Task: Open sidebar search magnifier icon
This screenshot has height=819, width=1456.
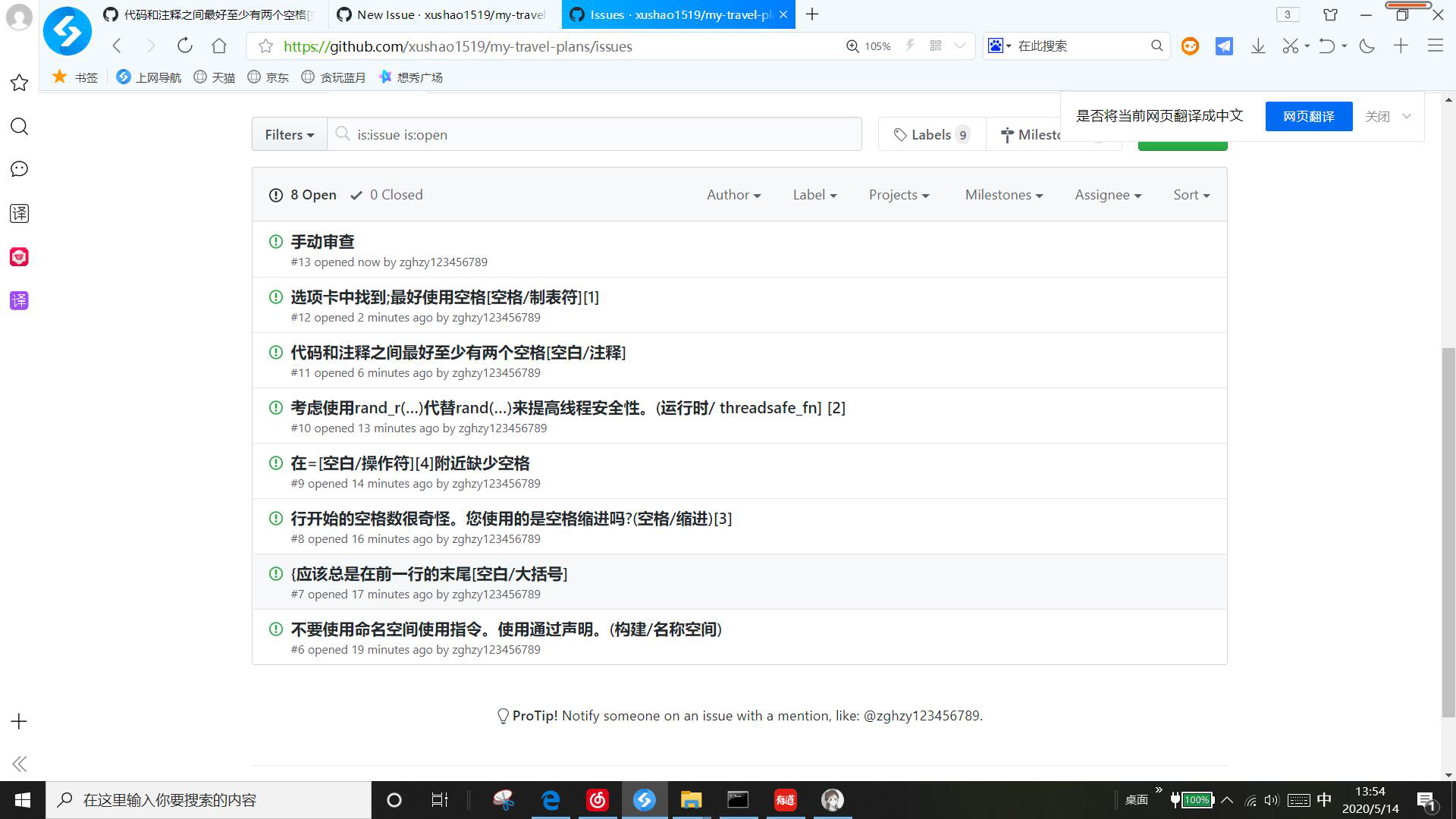Action: [19, 126]
